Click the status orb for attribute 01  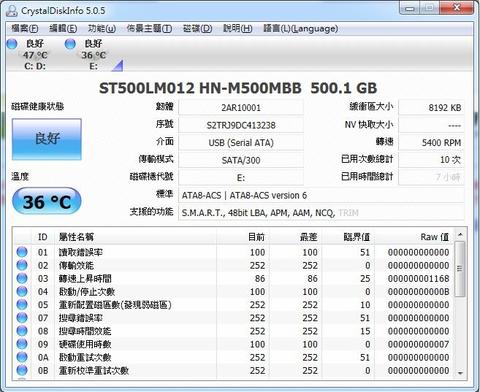[22, 252]
